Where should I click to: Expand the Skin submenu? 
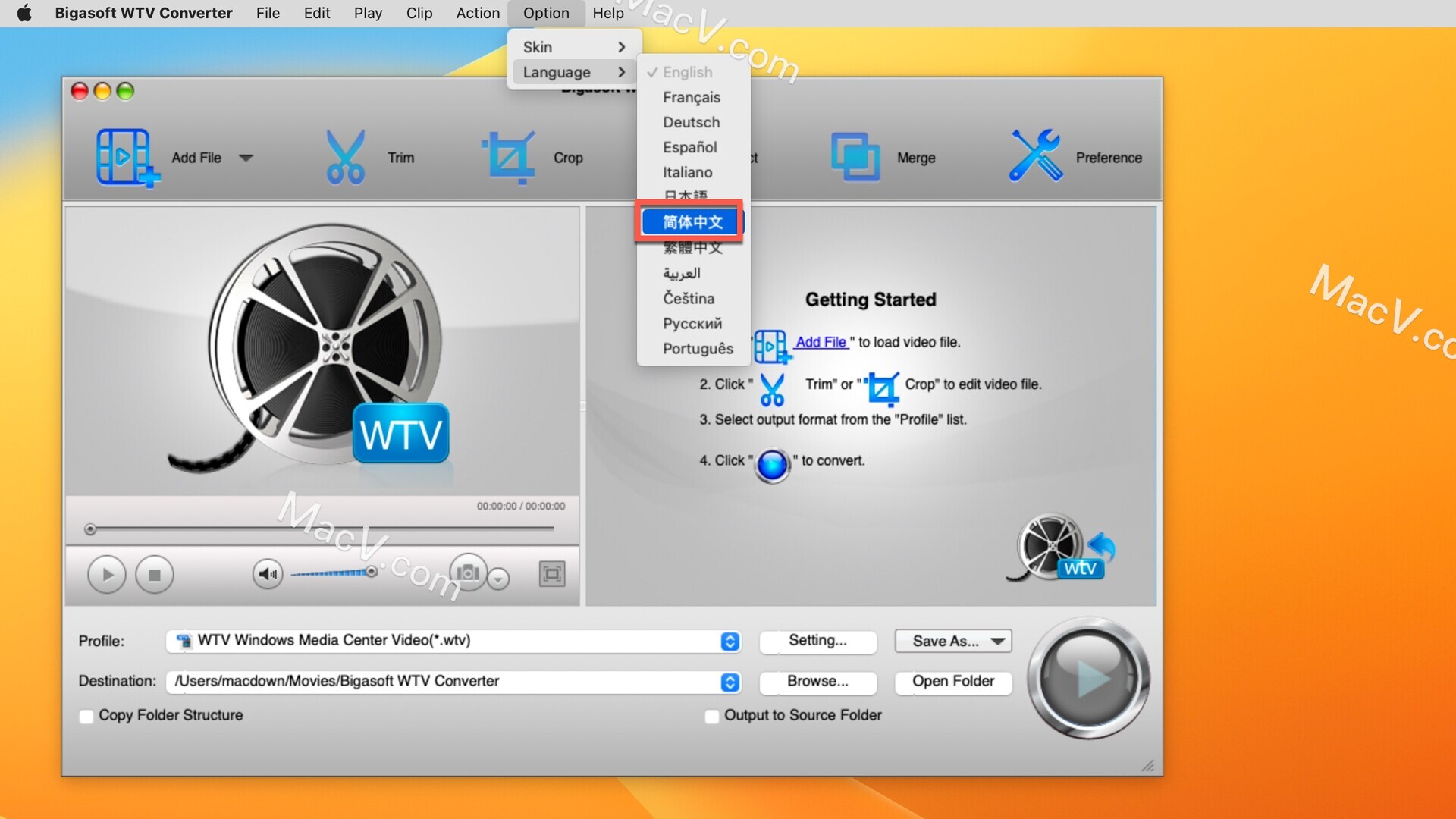574,47
